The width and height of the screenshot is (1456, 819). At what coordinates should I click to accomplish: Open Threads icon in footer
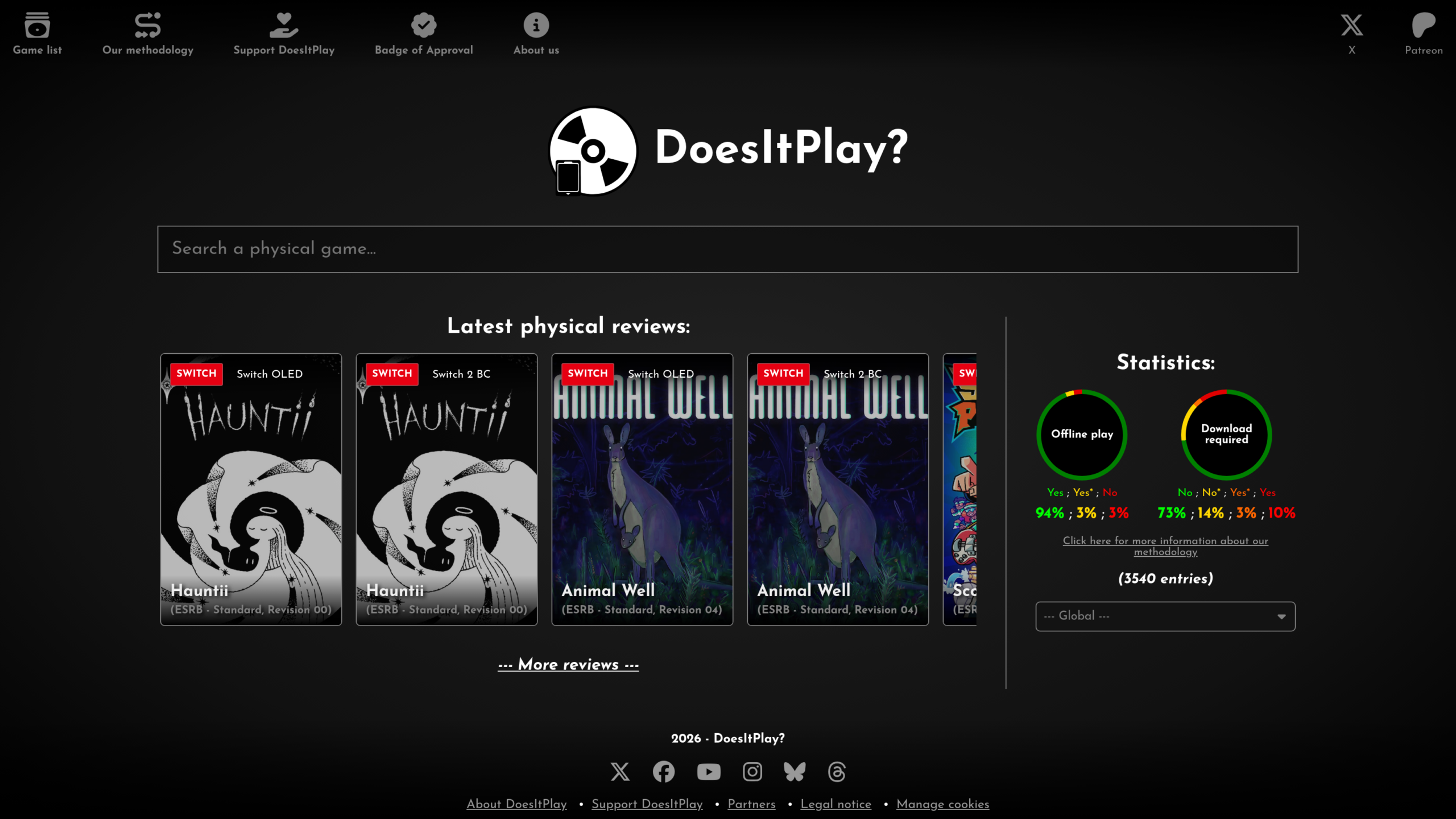837,772
